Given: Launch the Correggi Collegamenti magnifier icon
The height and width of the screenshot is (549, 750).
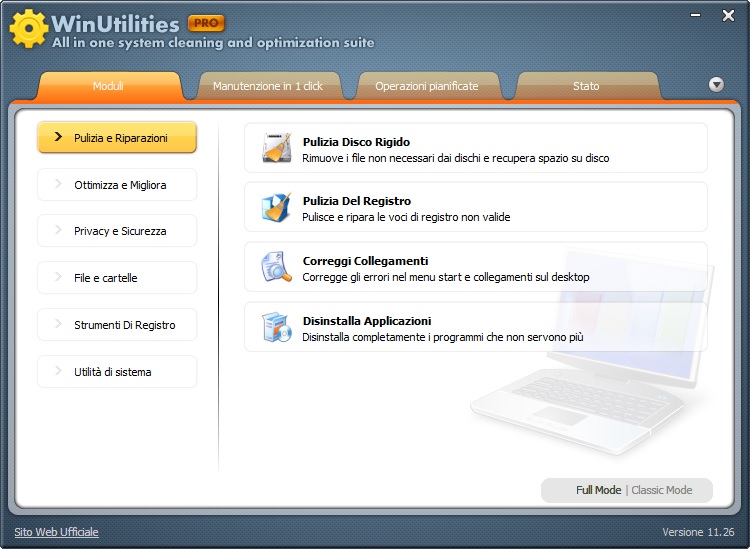Looking at the screenshot, I should pos(277,267).
